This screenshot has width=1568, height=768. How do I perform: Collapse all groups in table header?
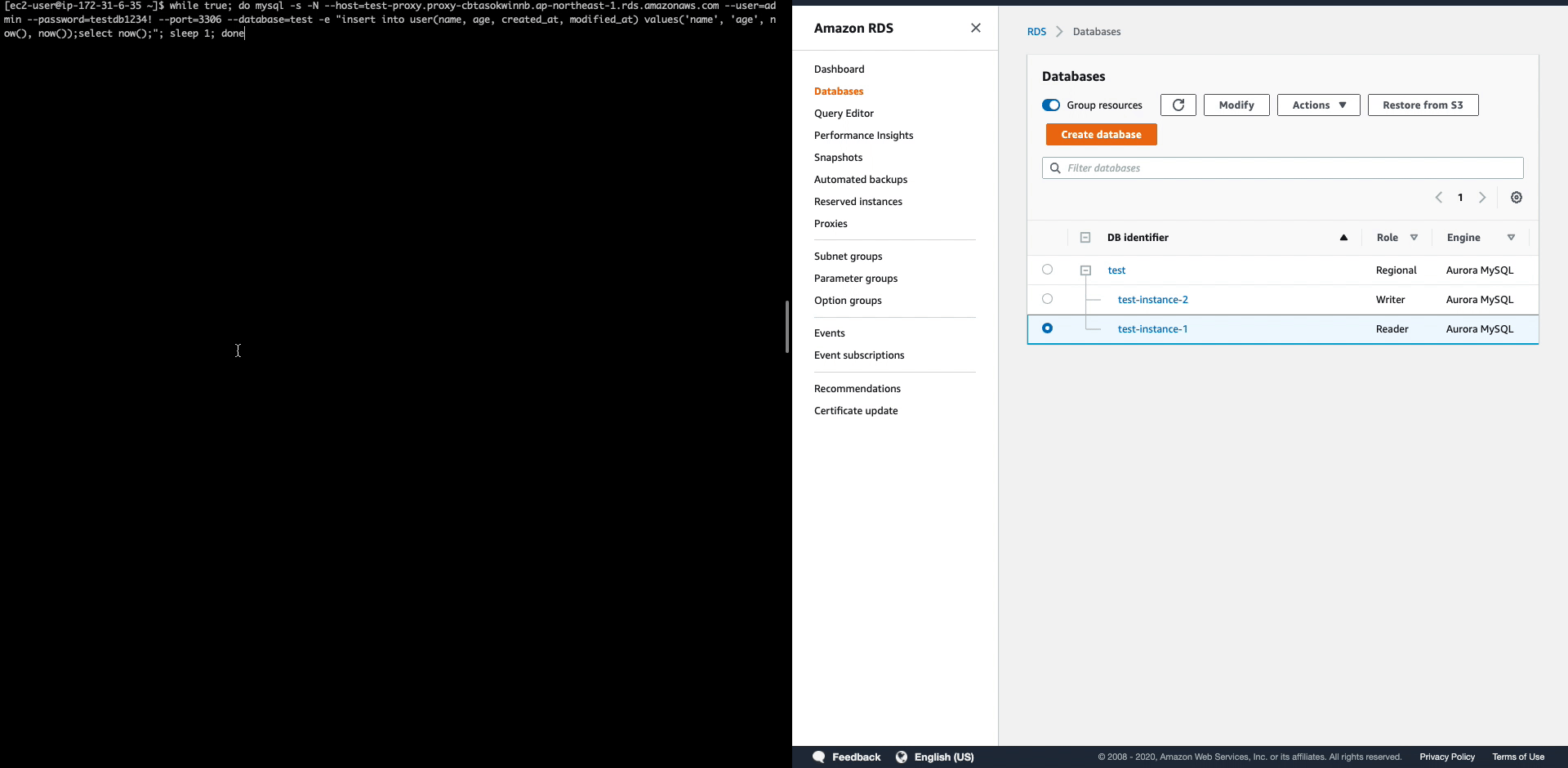tap(1085, 237)
